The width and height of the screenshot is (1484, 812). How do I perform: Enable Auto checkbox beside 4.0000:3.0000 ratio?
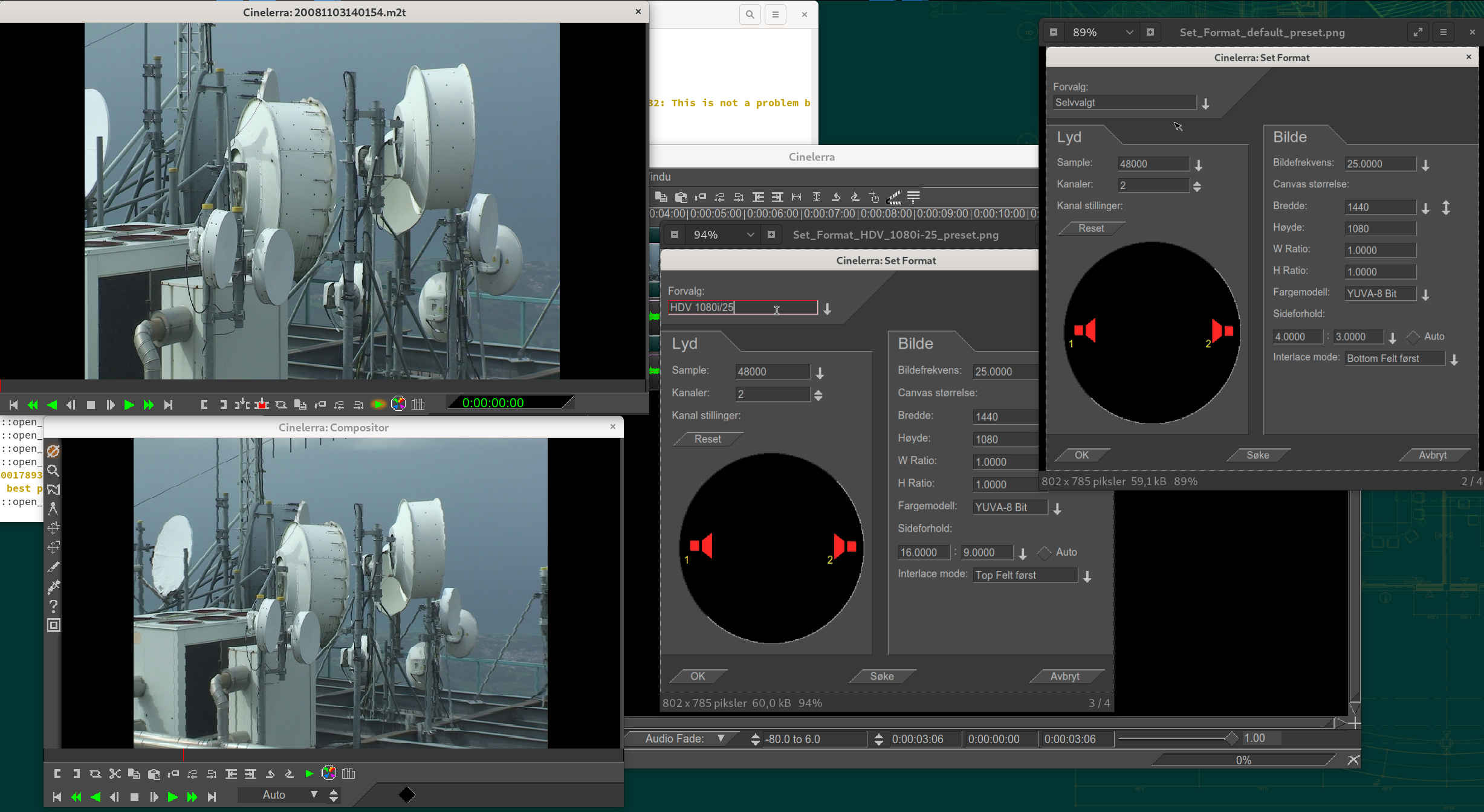[1413, 337]
